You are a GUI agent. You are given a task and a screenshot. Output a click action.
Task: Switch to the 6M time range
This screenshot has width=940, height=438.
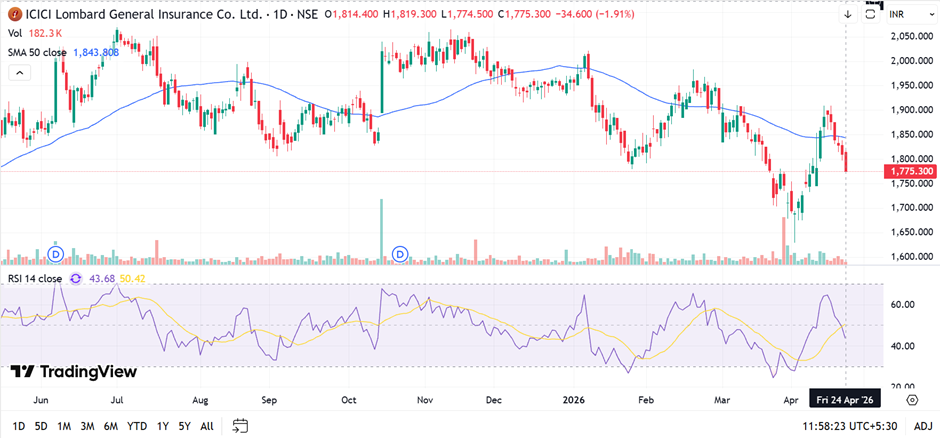point(110,425)
